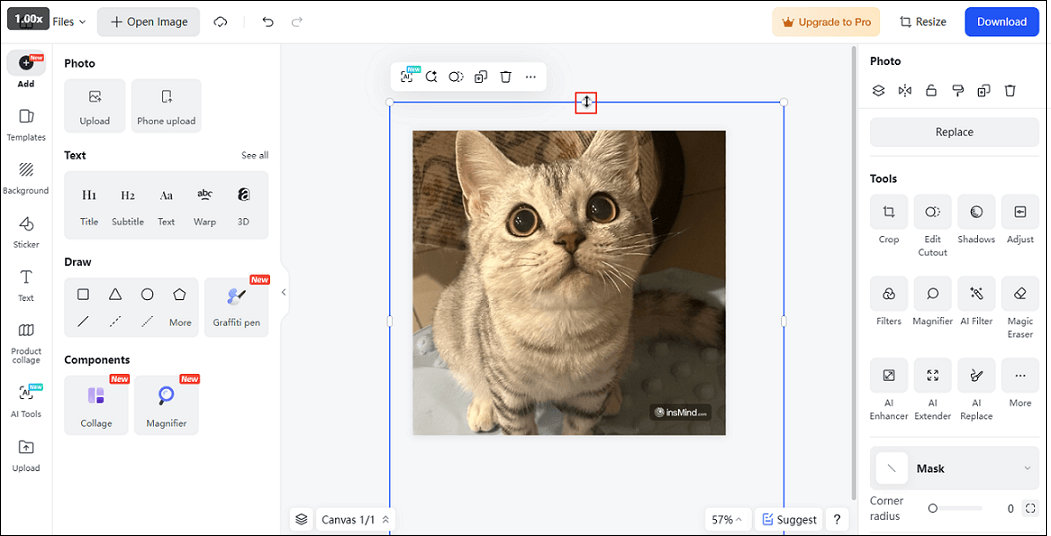Click the Corner radius slider handle
The height and width of the screenshot is (536, 1051).
(932, 509)
